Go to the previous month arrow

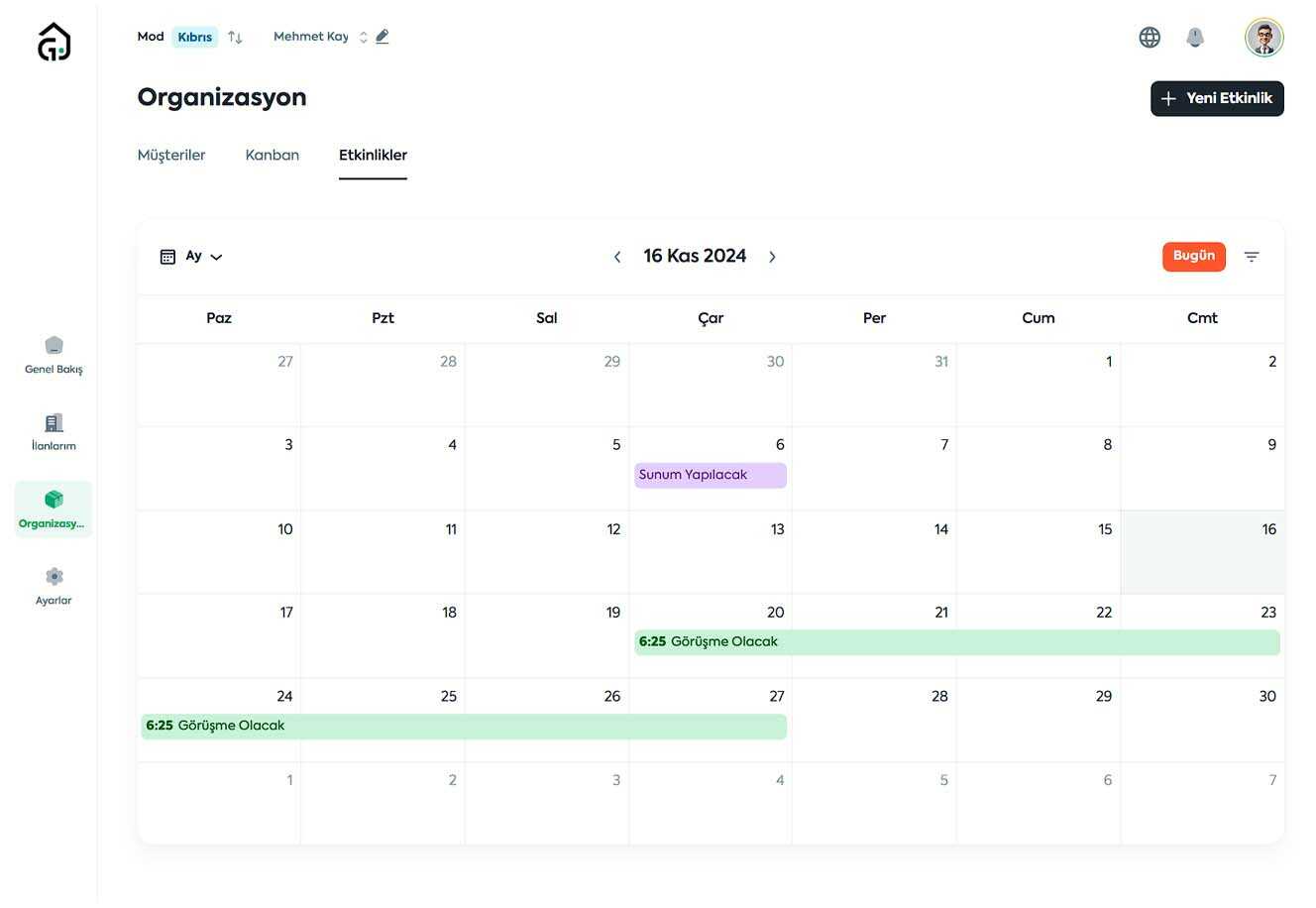coord(617,257)
